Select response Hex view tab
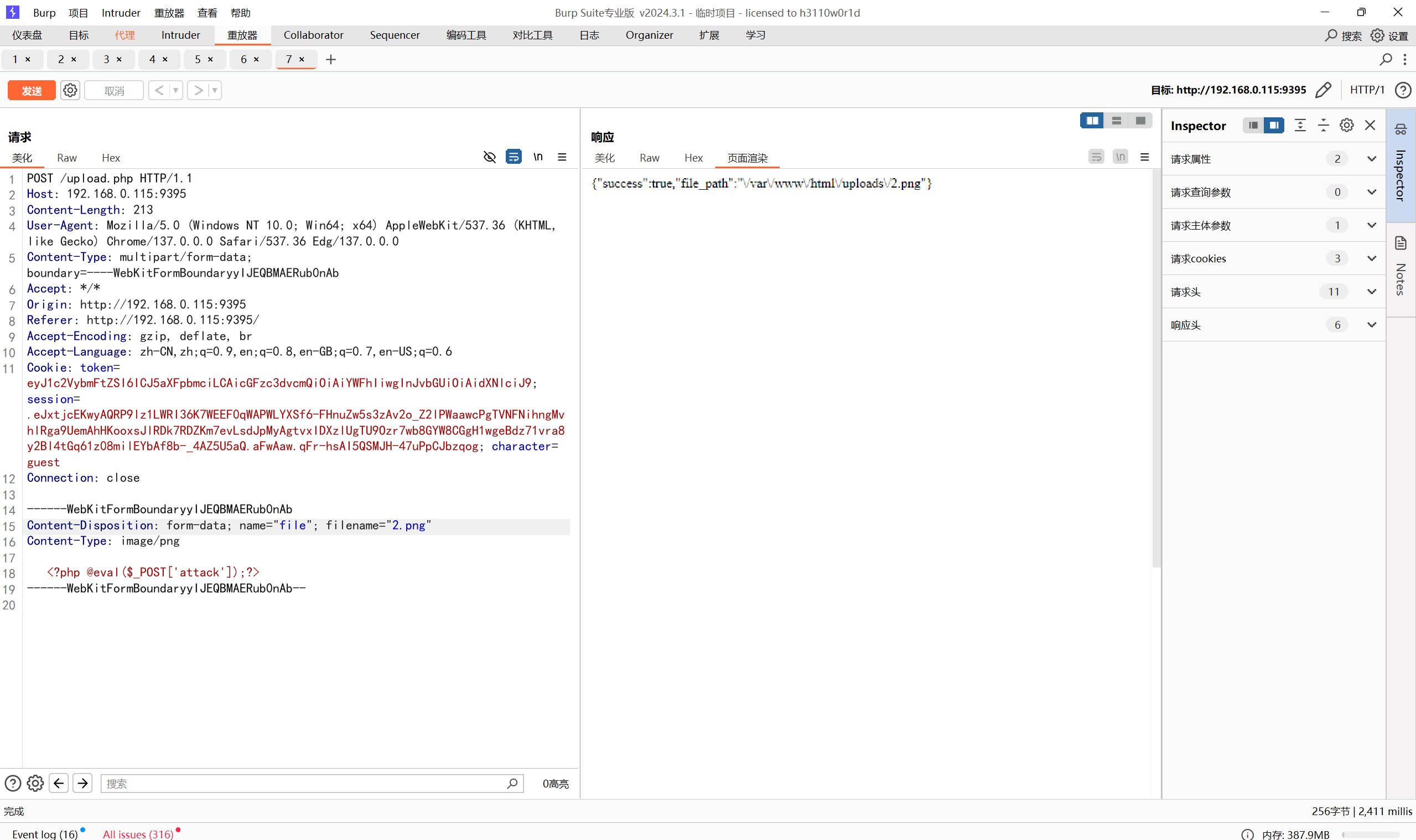This screenshot has width=1416, height=840. point(693,158)
